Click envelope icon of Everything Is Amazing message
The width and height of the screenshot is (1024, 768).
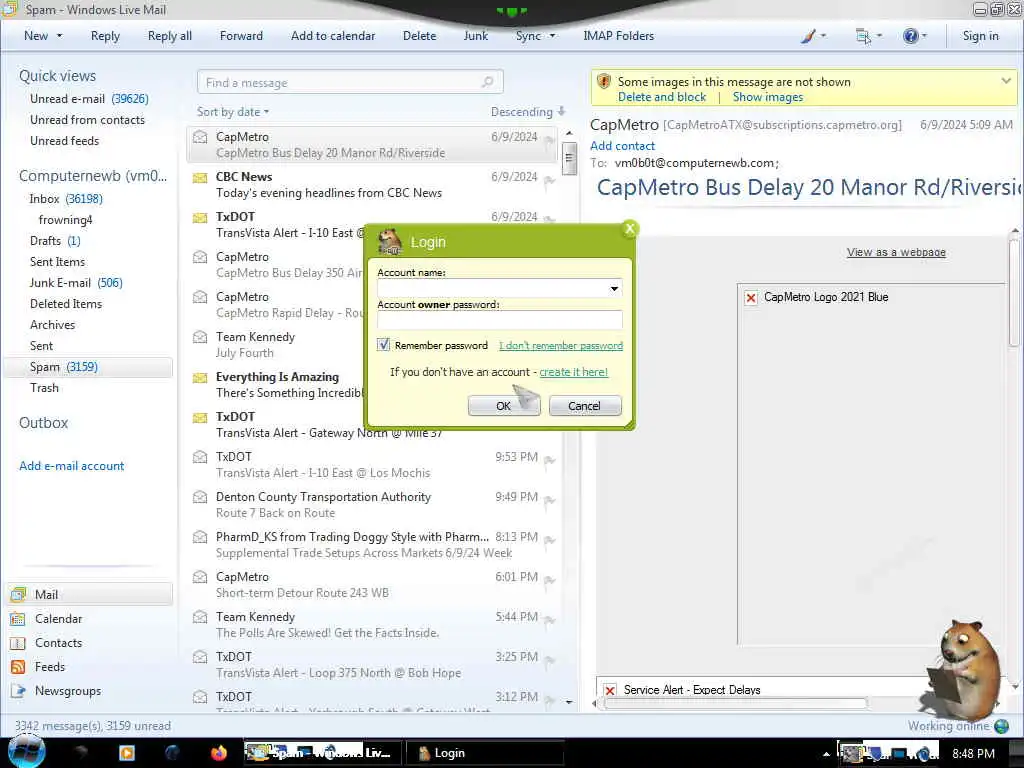tap(200, 377)
